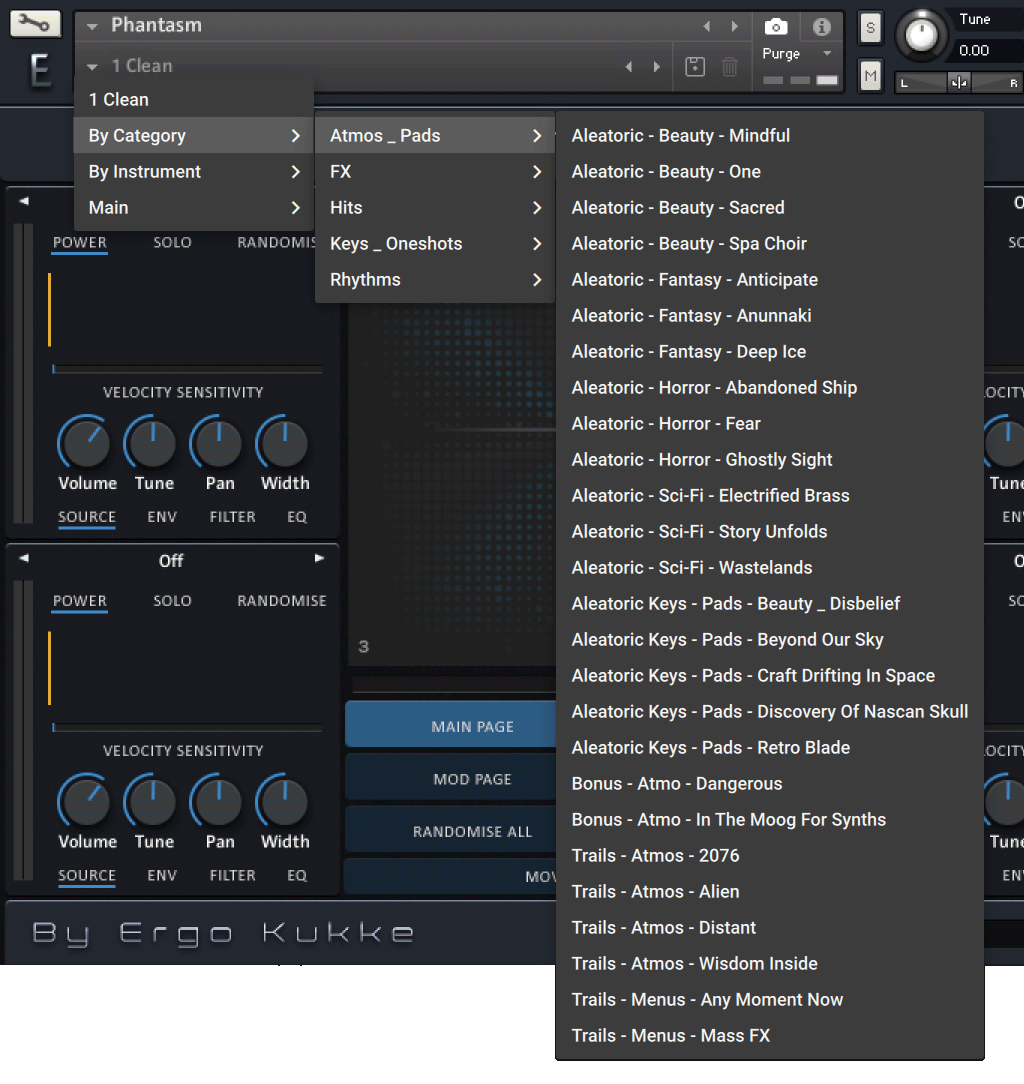Go to next instrument next to Phantasm
This screenshot has width=1024, height=1084.
(x=734, y=26)
